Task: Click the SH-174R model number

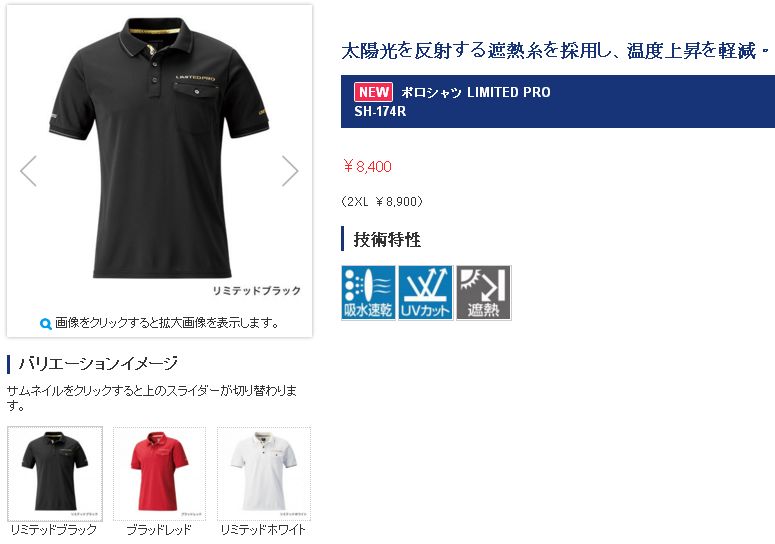Action: (380, 112)
